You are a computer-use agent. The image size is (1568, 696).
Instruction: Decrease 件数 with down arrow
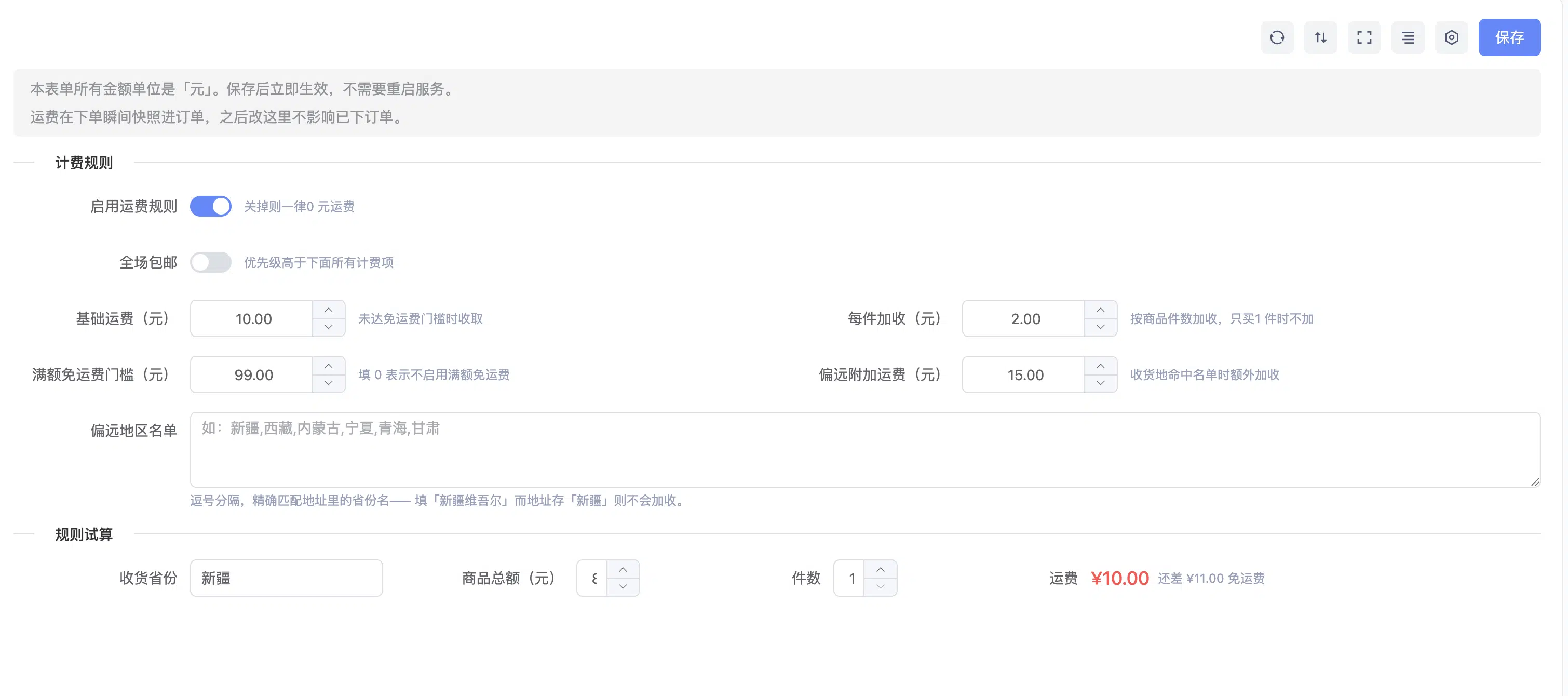click(x=880, y=586)
